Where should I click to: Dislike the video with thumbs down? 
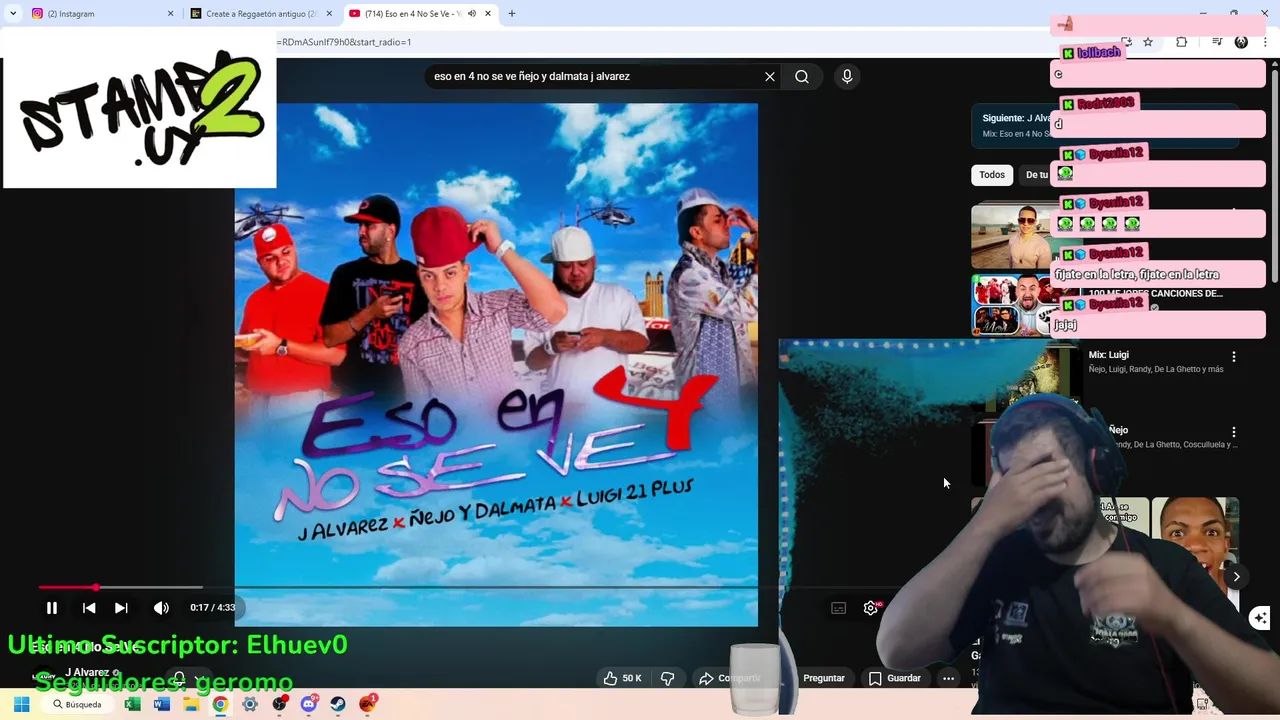(x=668, y=678)
